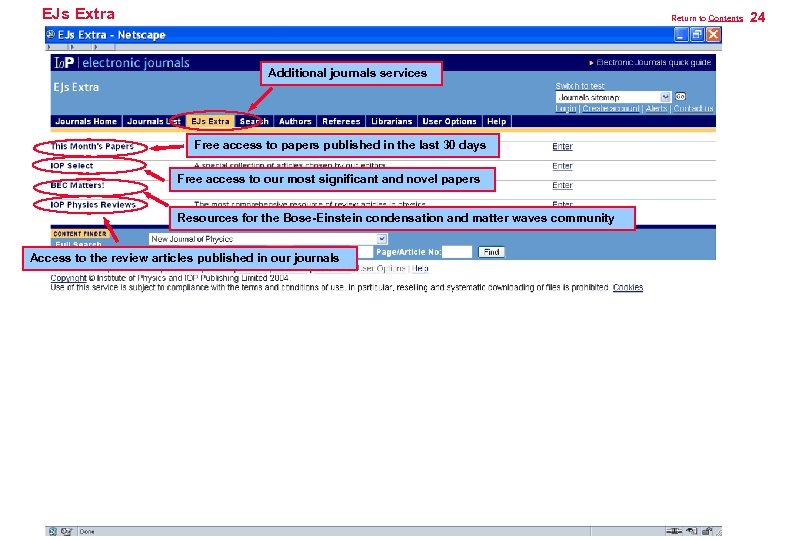Open the Help tab
This screenshot has width=794, height=540.
tap(496, 122)
